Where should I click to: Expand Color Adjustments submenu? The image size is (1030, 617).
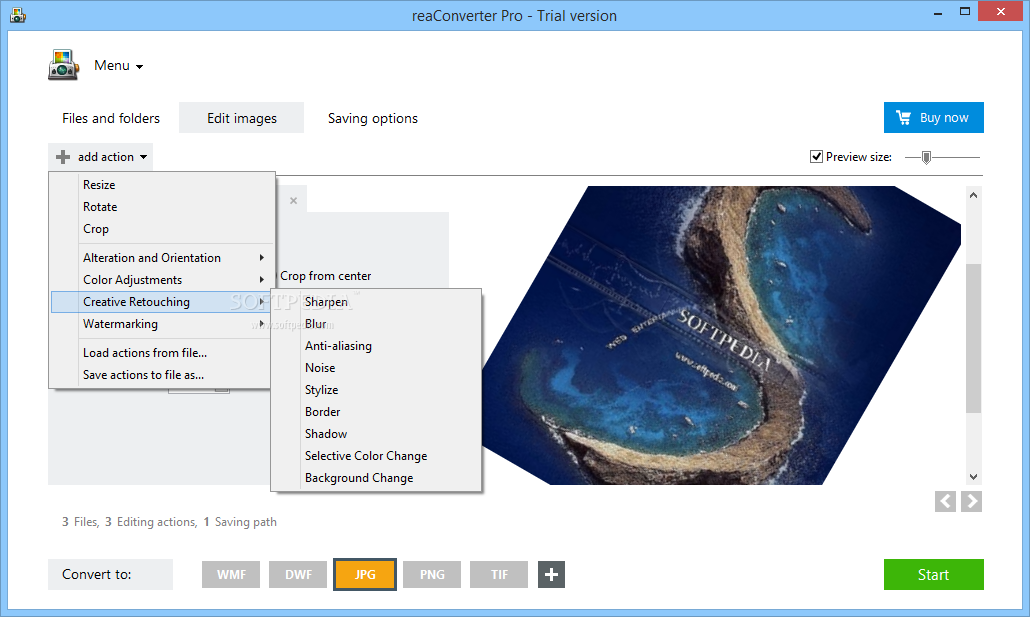[x=162, y=280]
